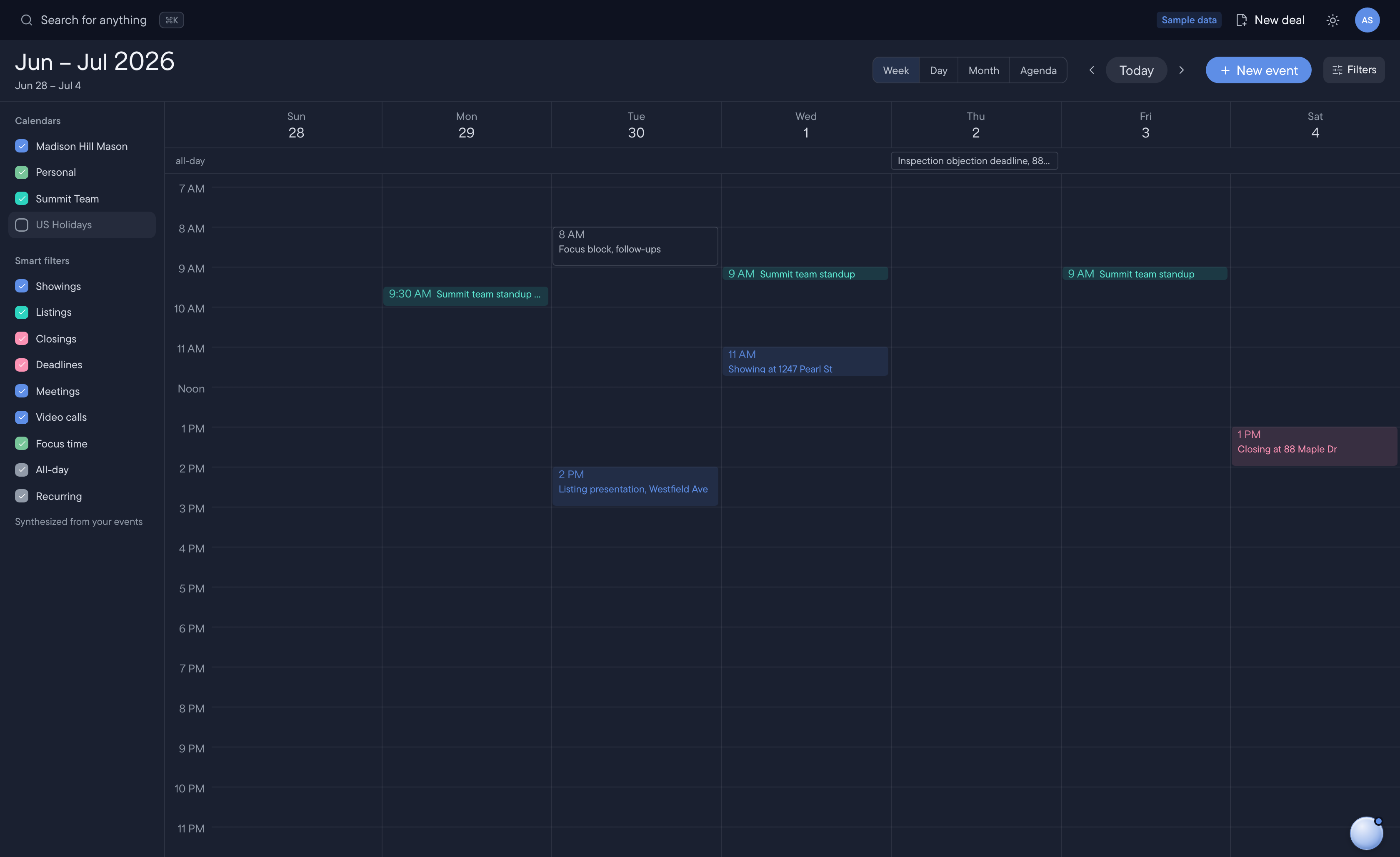
Task: Select Fri 3 day header
Action: coord(1145,125)
